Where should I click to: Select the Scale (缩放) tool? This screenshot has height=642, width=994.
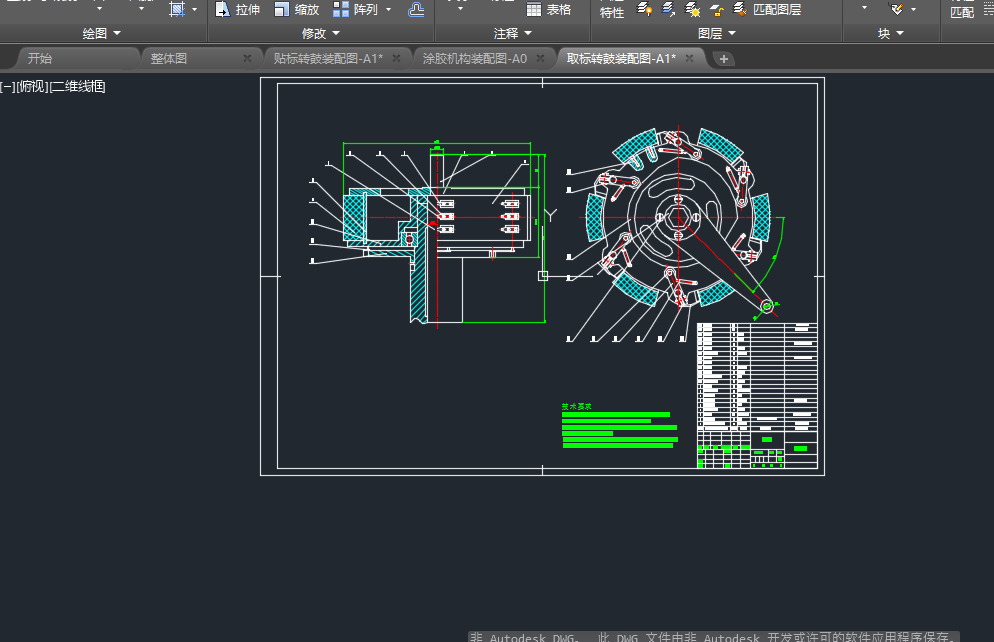coord(296,10)
